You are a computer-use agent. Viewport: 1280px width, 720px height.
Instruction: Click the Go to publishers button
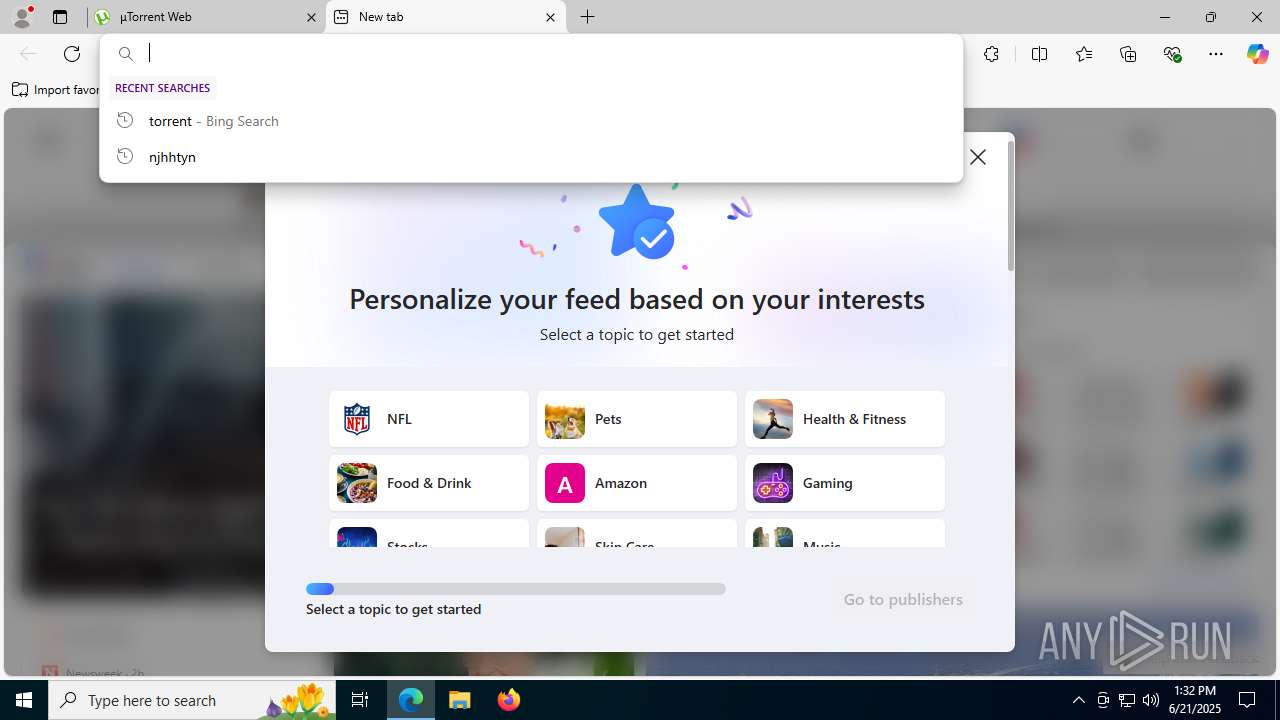[903, 600]
